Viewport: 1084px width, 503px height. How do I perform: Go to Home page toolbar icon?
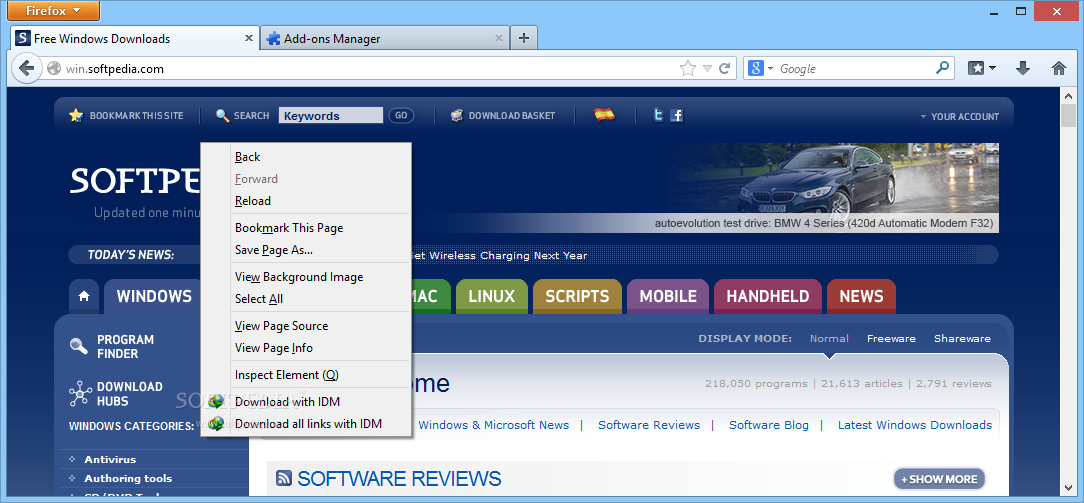(1058, 68)
